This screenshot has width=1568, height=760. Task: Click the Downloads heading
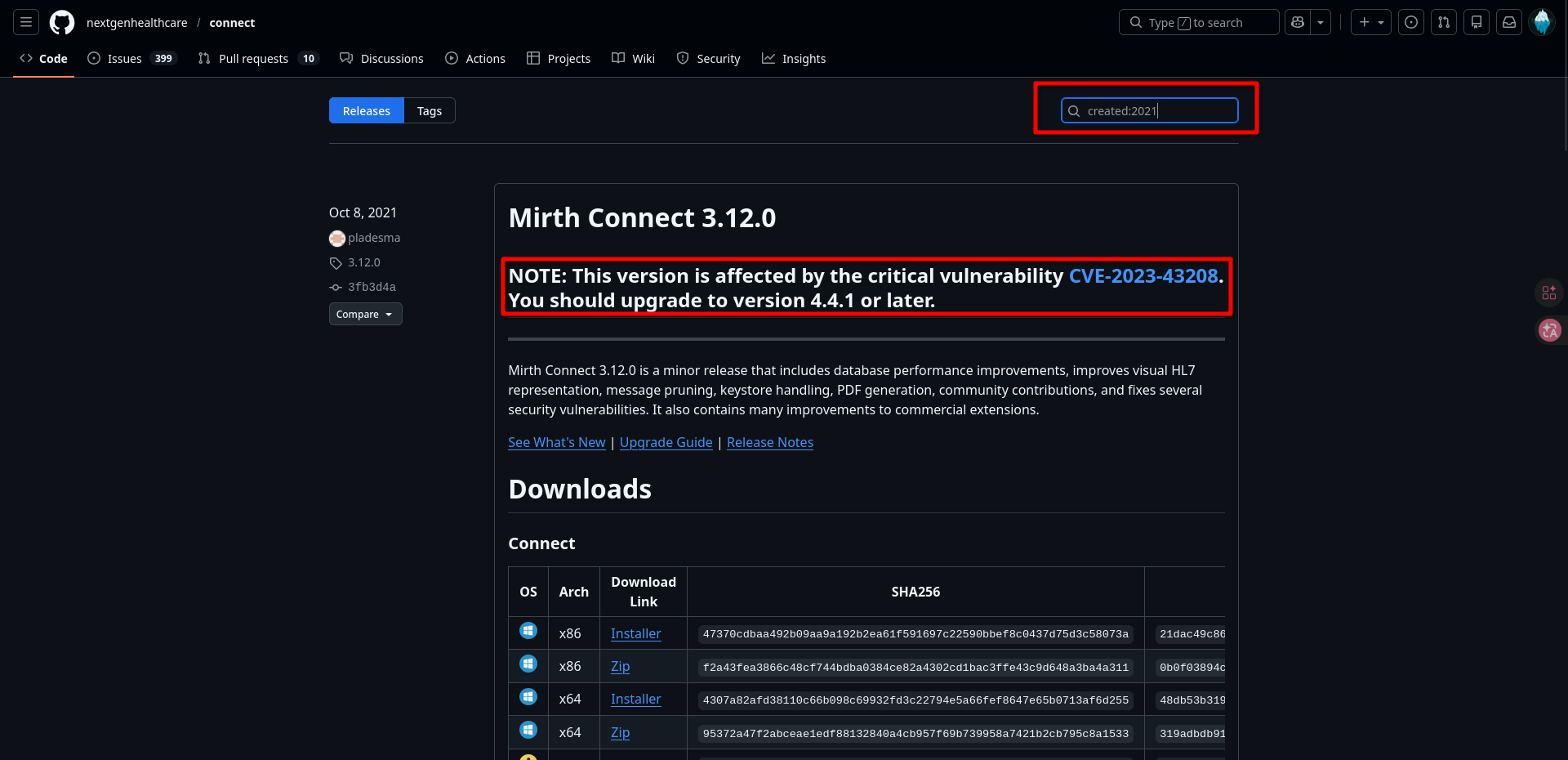pos(580,489)
